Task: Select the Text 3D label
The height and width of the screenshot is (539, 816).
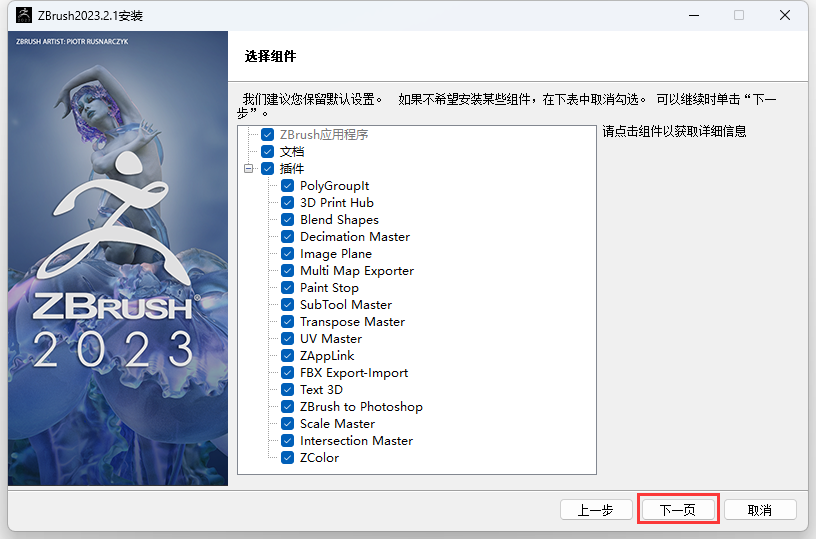Action: [321, 390]
